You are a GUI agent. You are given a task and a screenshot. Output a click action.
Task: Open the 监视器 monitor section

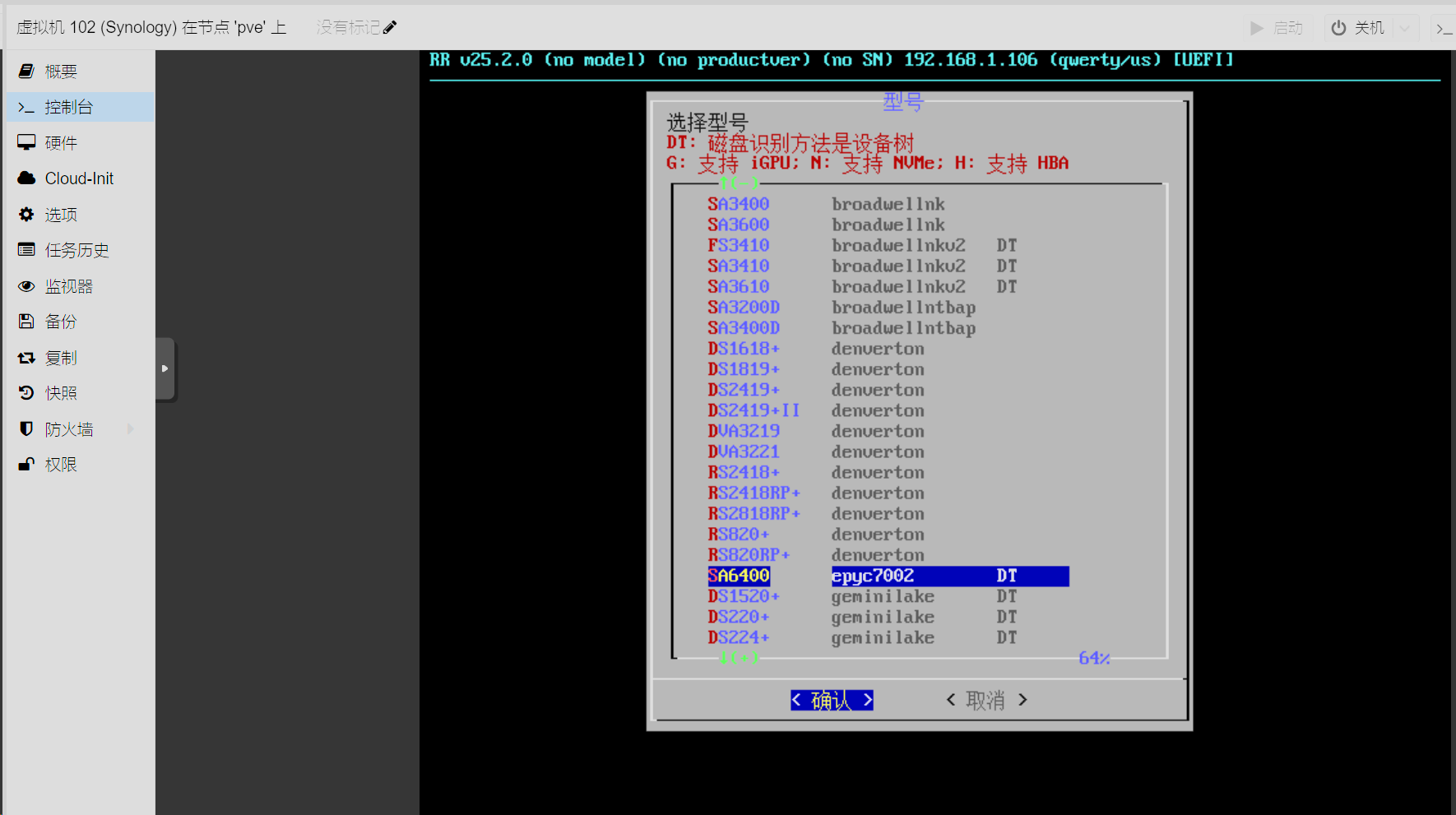pos(80,286)
